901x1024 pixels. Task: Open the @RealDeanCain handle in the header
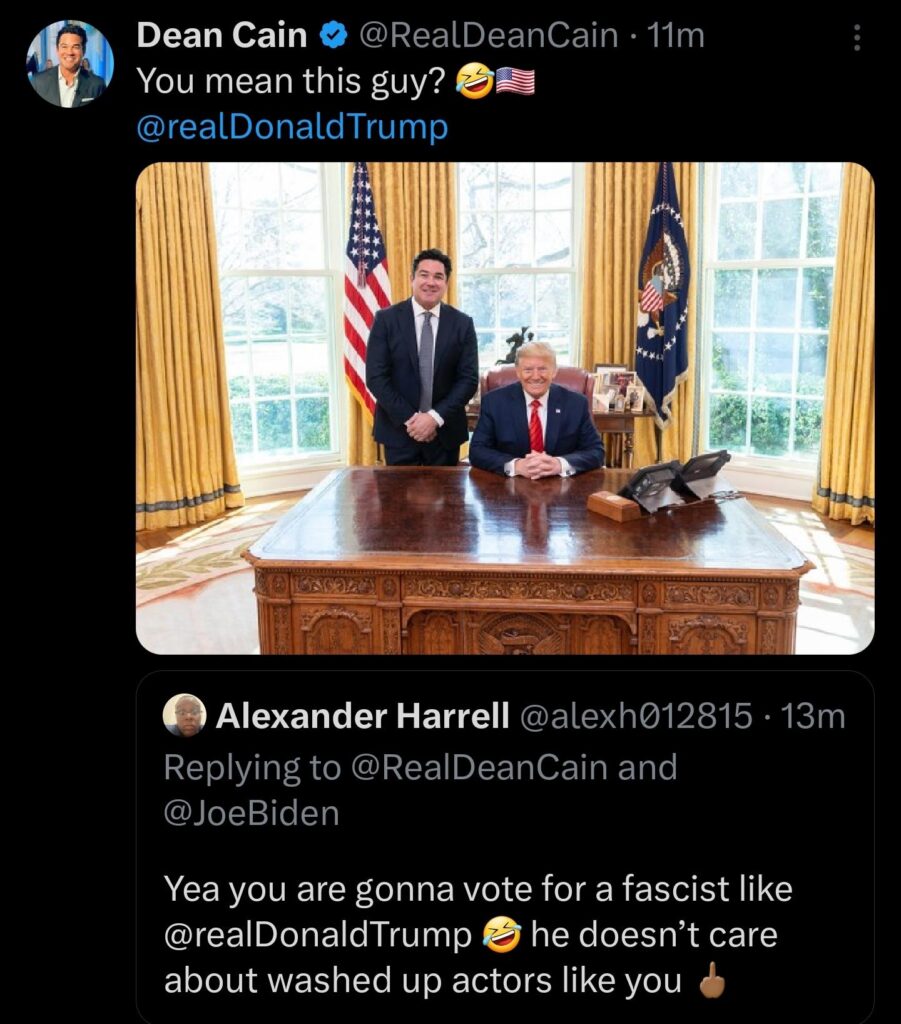point(487,35)
